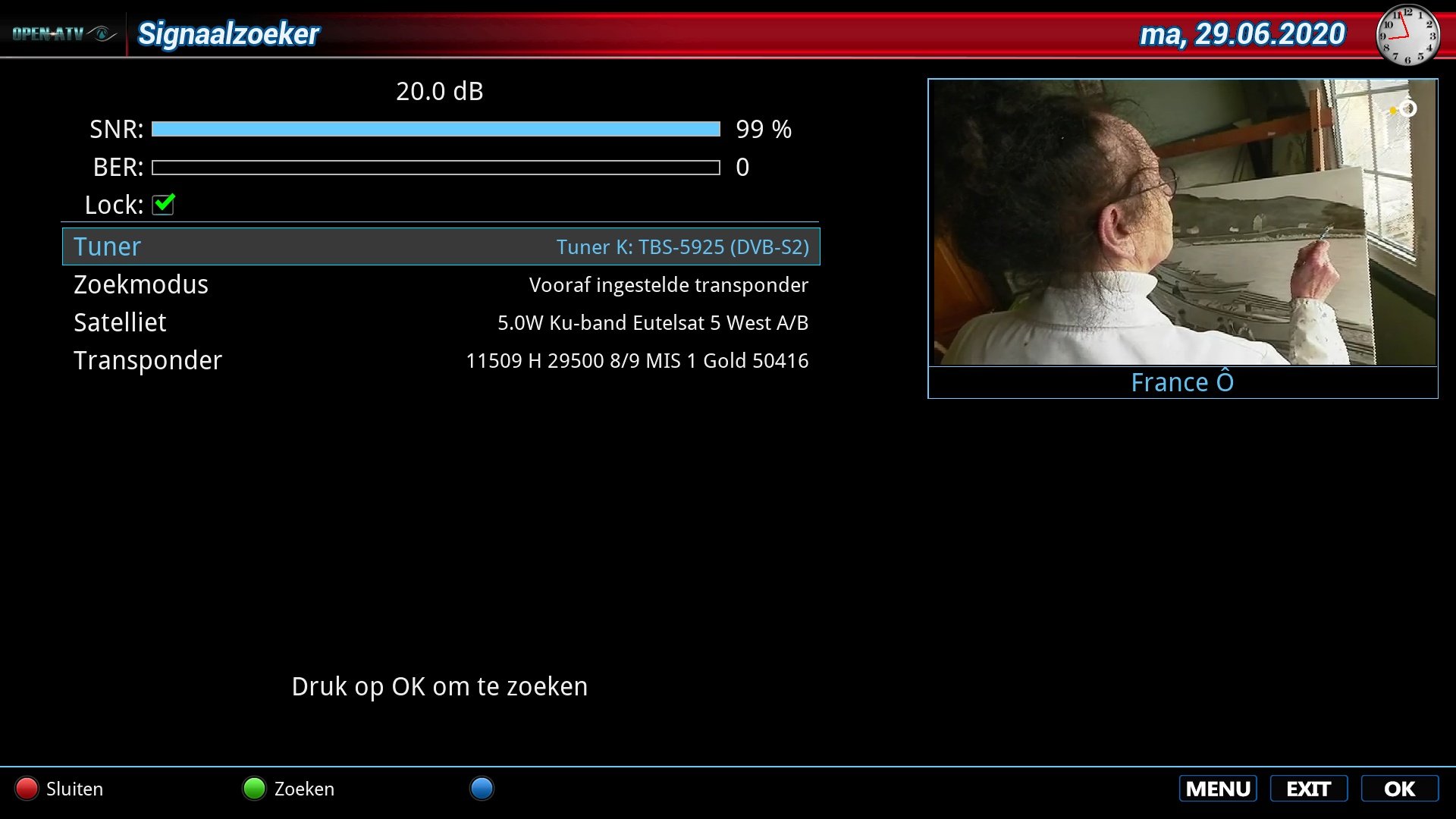Viewport: 1456px width, 819px height.
Task: Click the MENU key icon
Action: click(1218, 789)
